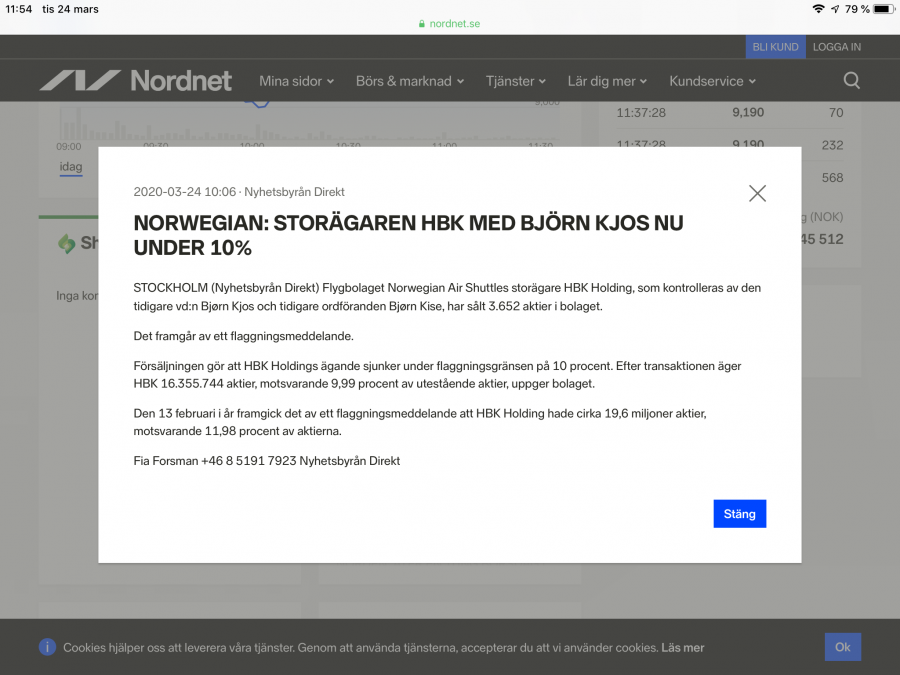Viewport: 900px width, 675px height.
Task: Close the news article with the X
Action: coord(757,193)
